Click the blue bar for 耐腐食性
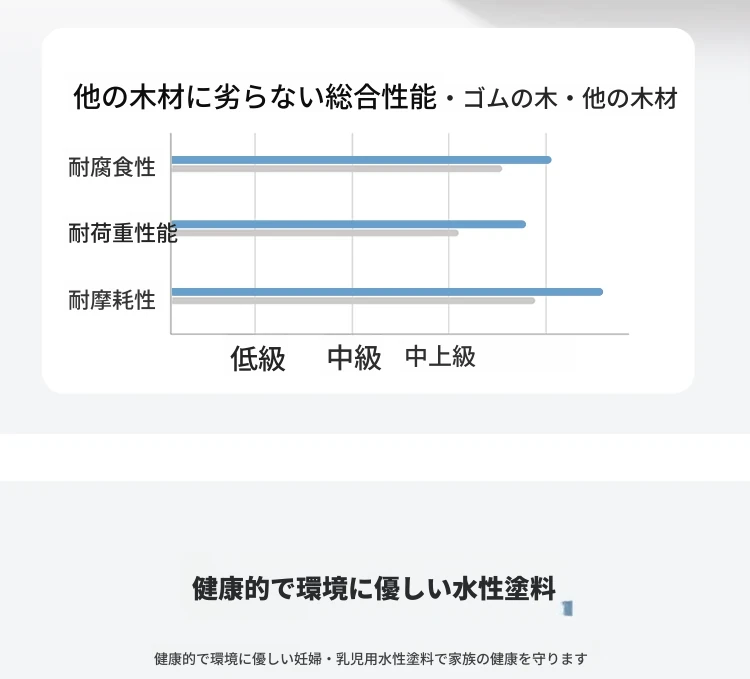Screen dimensions: 750x679 pyautogui.click(x=362, y=160)
